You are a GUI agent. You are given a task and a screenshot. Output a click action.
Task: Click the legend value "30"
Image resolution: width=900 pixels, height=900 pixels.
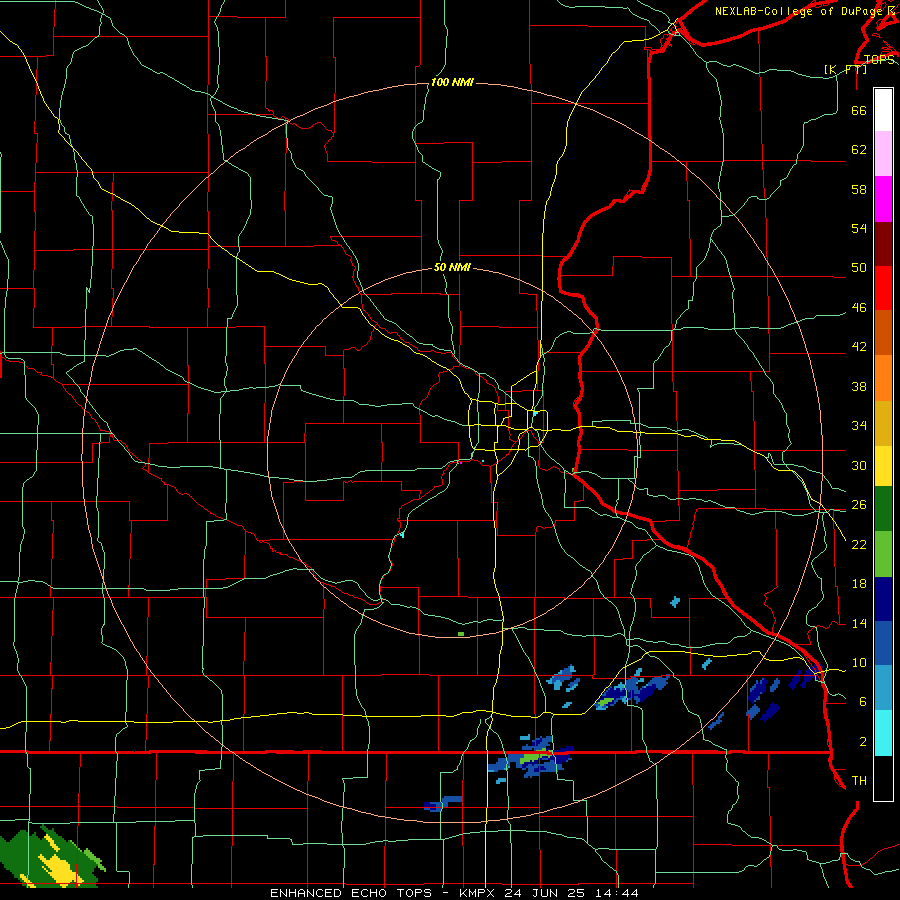[859, 465]
